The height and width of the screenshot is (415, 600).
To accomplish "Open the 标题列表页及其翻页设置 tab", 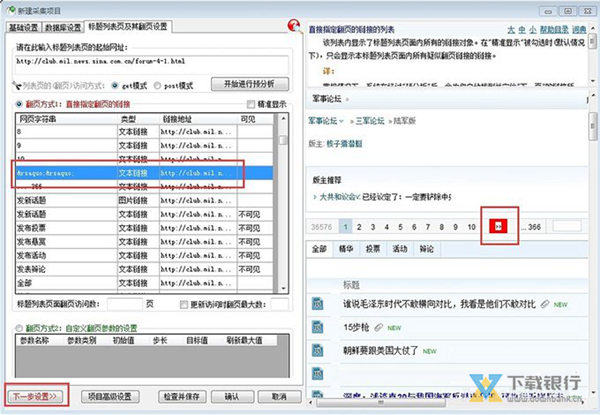I will pyautogui.click(x=128, y=26).
